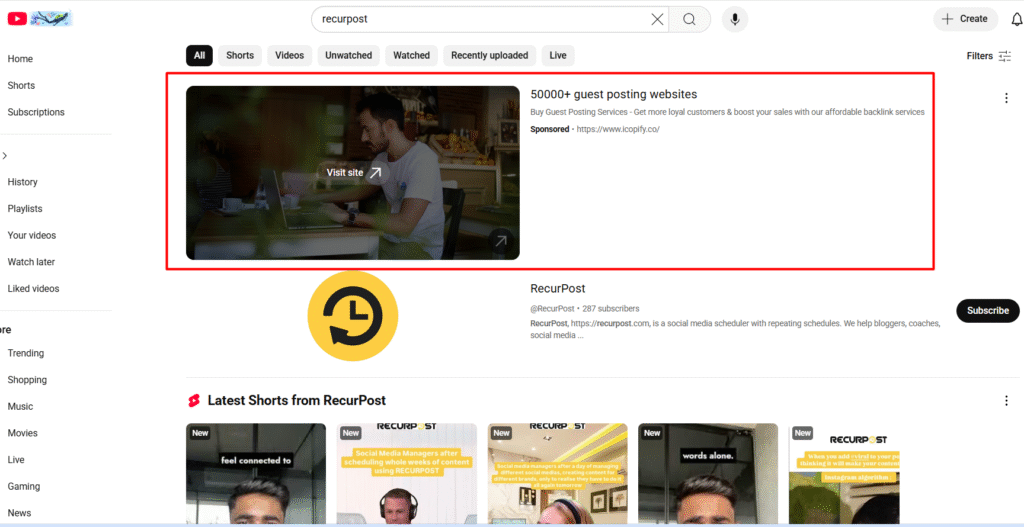This screenshot has width=1024, height=527.
Task: Open the icopify.co sponsored URL
Action: click(x=618, y=129)
